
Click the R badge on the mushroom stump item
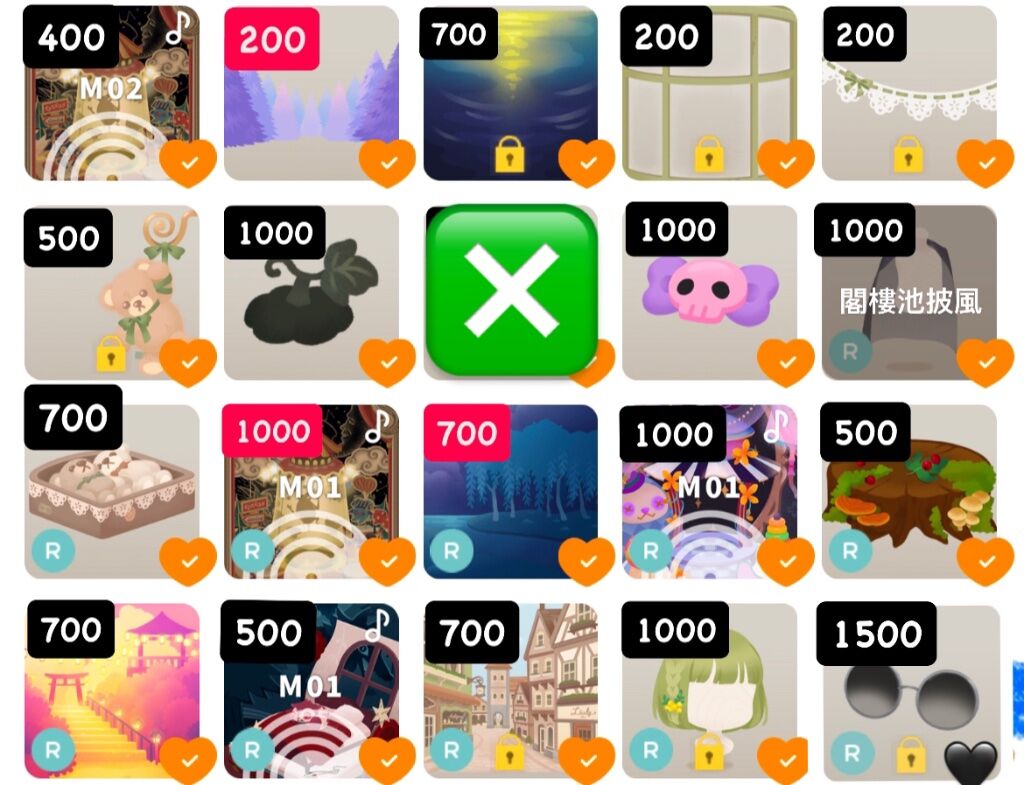[x=850, y=551]
